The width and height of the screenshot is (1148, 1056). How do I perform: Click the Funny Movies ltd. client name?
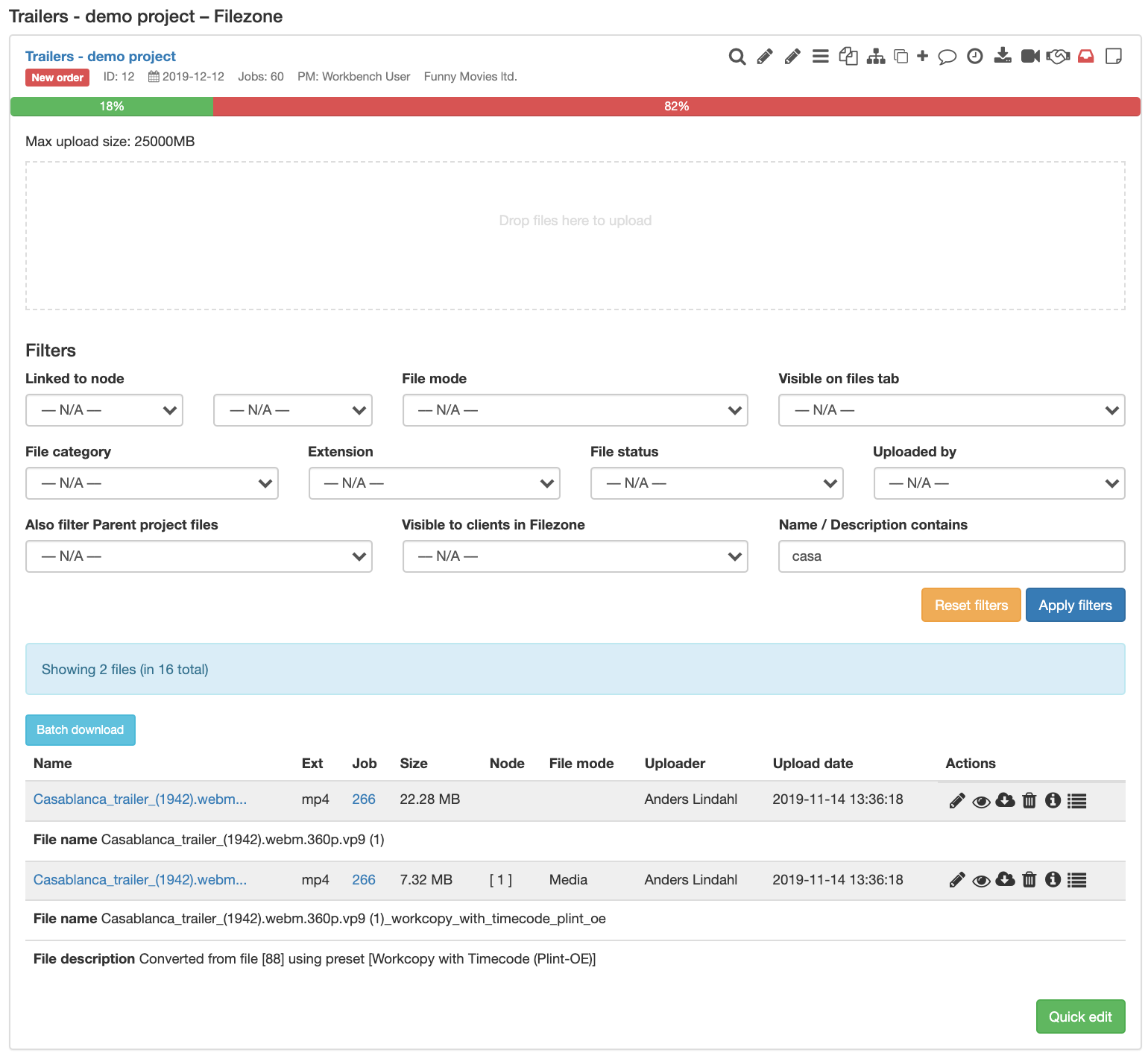point(470,77)
